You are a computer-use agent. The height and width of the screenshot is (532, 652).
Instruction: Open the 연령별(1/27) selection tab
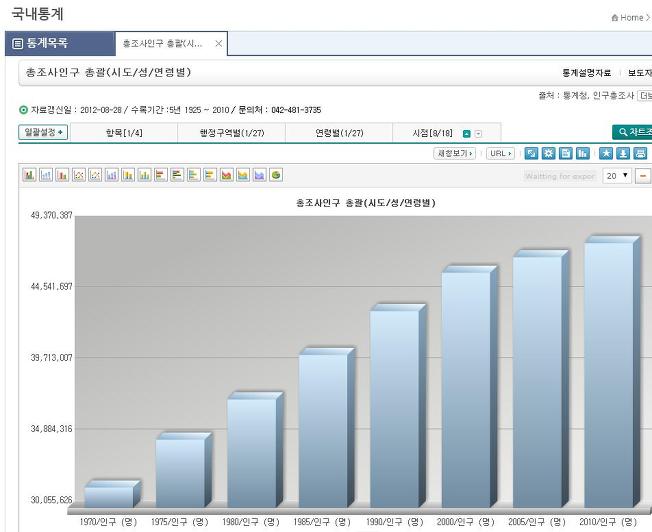click(339, 133)
